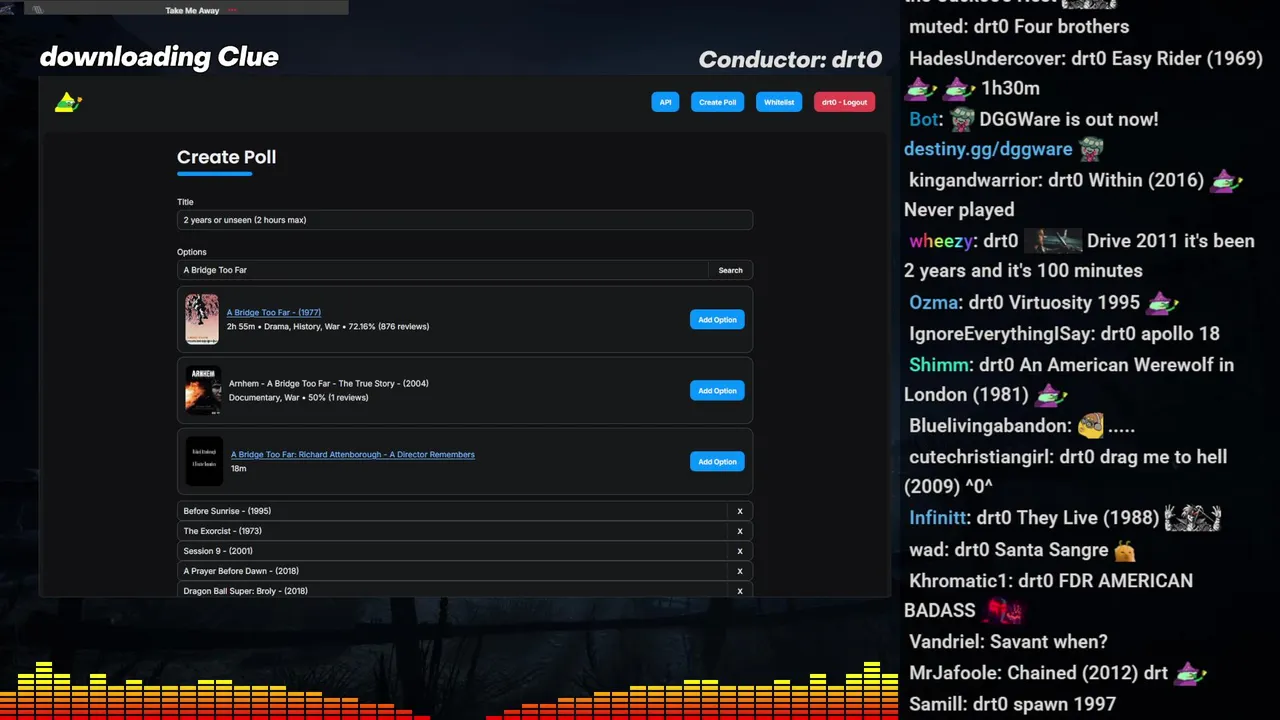Click the yellow logo icon at the page's top left
The image size is (1280, 720).
[x=68, y=102]
